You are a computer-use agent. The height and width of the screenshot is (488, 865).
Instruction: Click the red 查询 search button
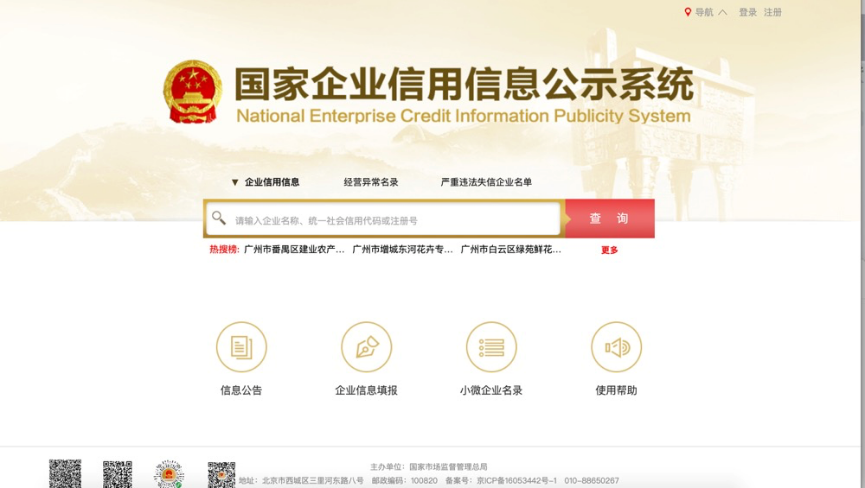point(610,218)
